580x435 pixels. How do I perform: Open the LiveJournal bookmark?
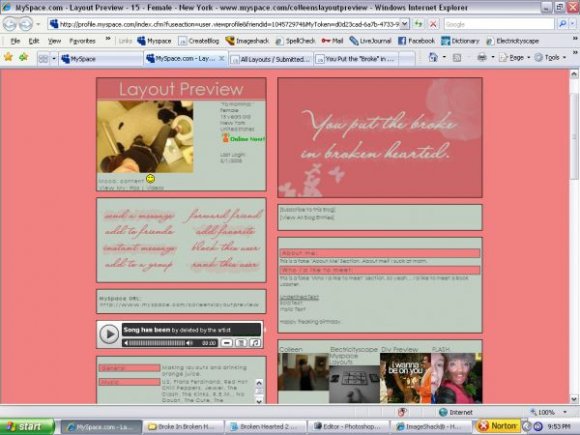[x=370, y=41]
